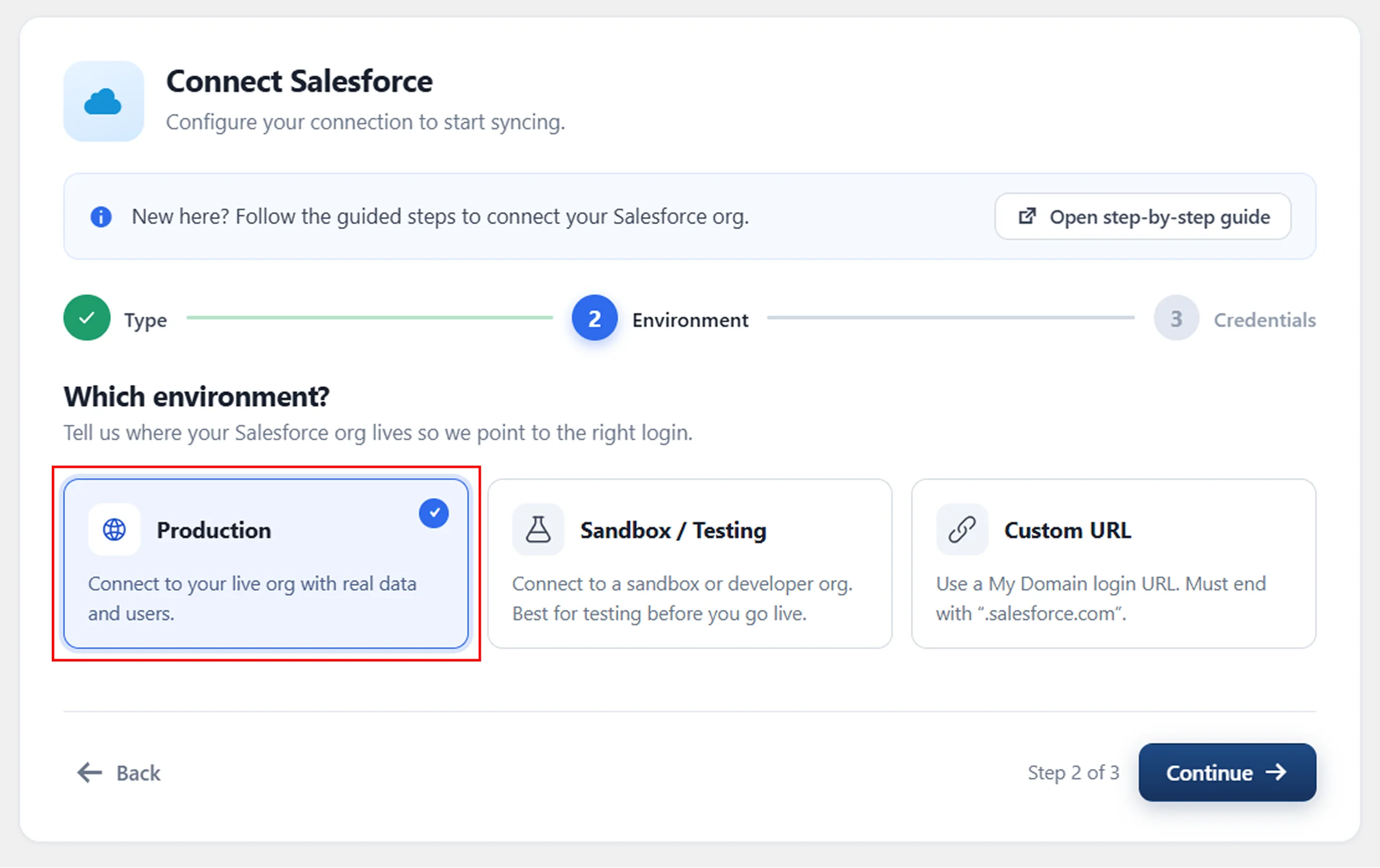Click the "Which environment?" heading
Image resolution: width=1380 pixels, height=868 pixels.
(197, 397)
